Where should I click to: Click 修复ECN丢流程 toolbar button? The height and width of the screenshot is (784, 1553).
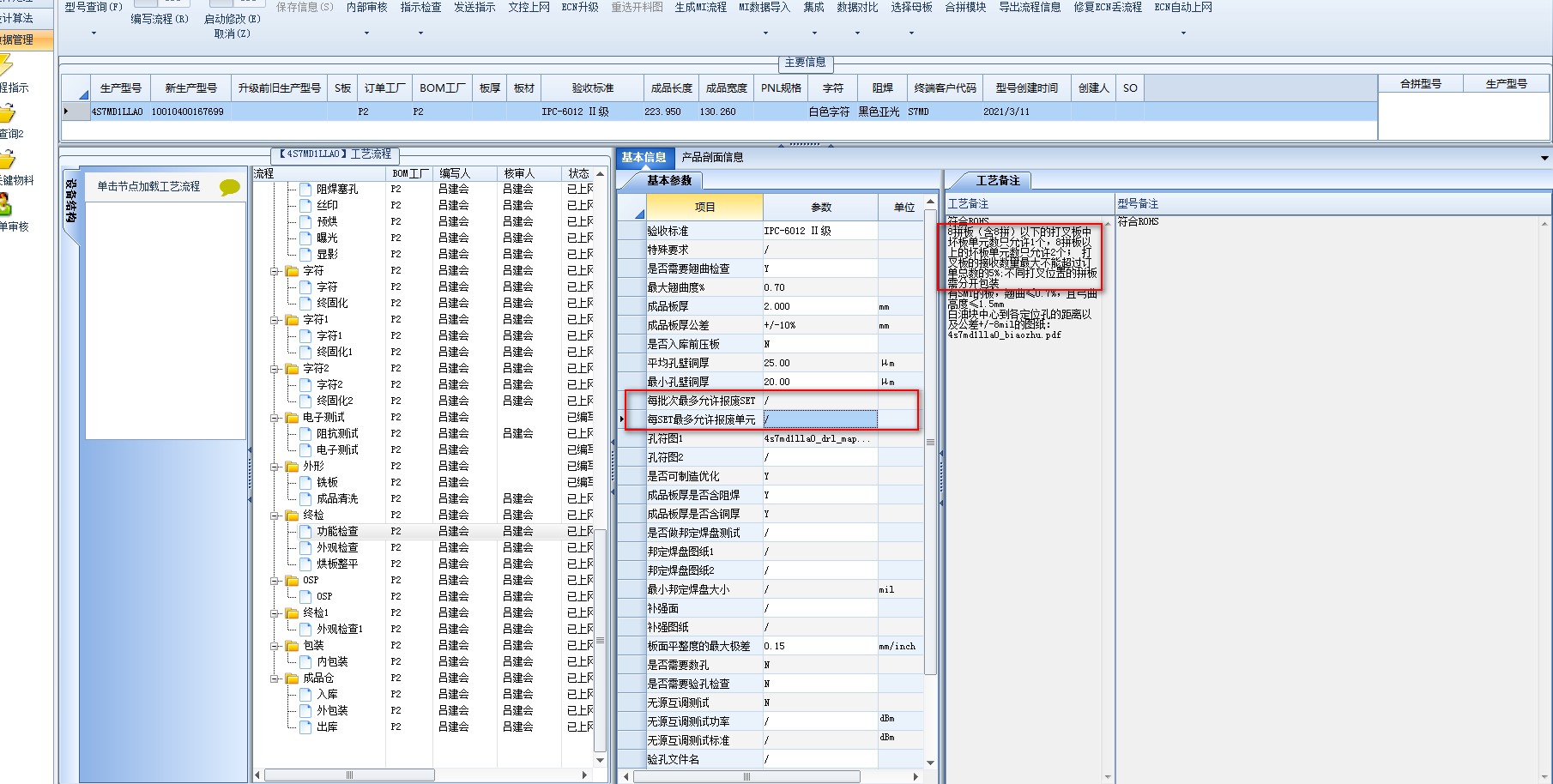1108,7
